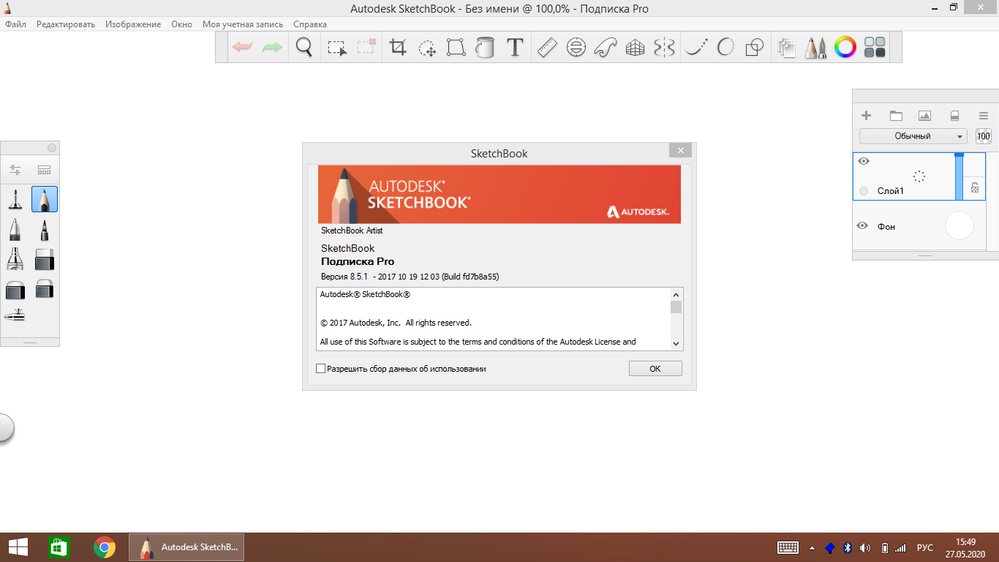This screenshot has width=999, height=562.
Task: Click license text scroll down arrow
Action: [x=676, y=343]
